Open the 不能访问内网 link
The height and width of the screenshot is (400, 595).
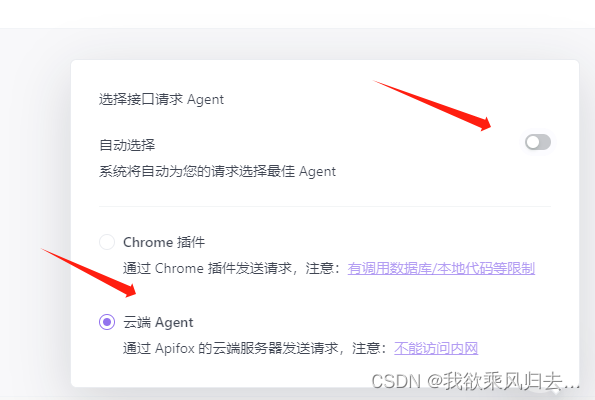(x=436, y=348)
